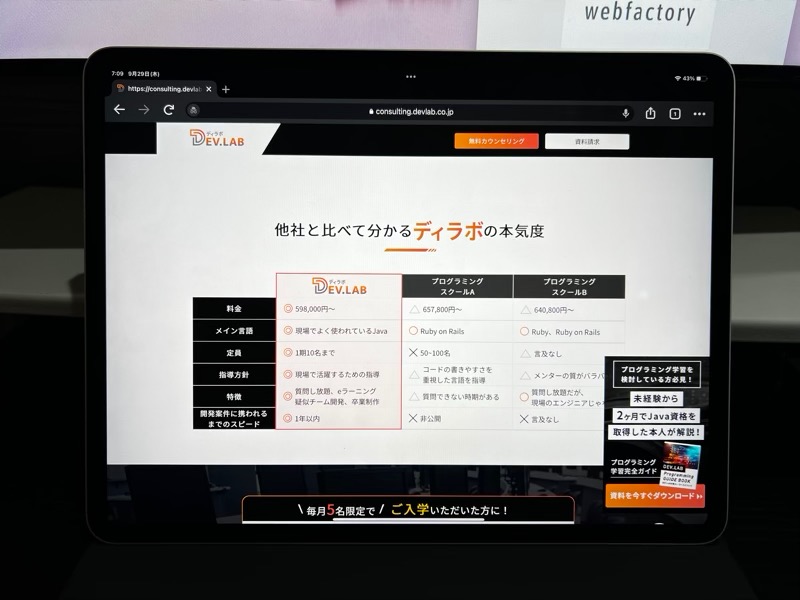Open the tab switcher showing 1 tab

point(675,113)
